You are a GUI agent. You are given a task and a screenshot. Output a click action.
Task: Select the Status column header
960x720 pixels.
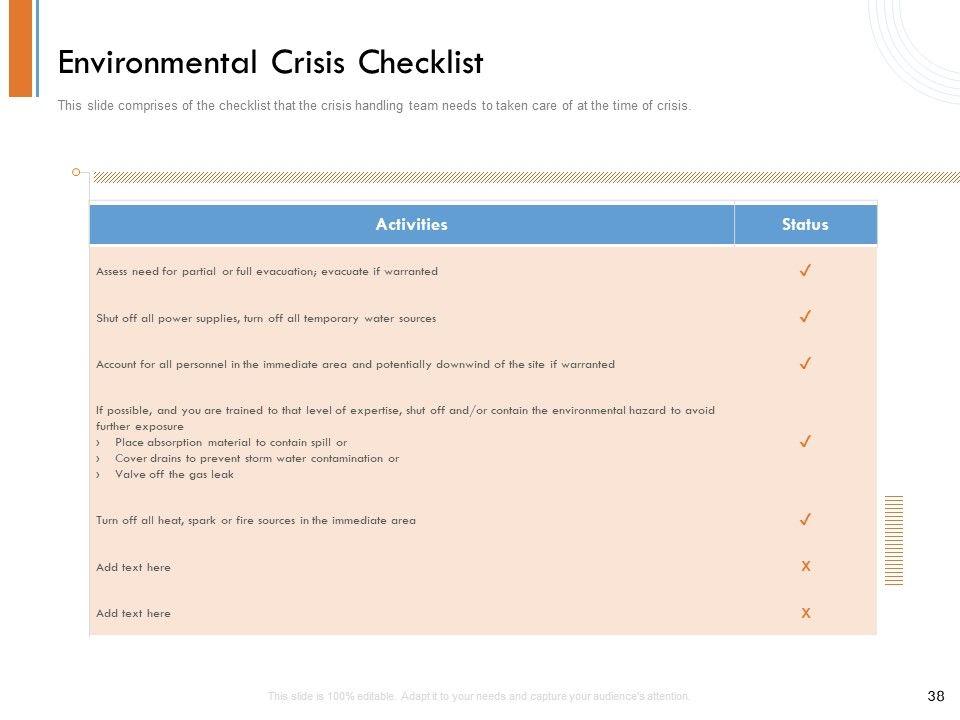[x=805, y=225]
